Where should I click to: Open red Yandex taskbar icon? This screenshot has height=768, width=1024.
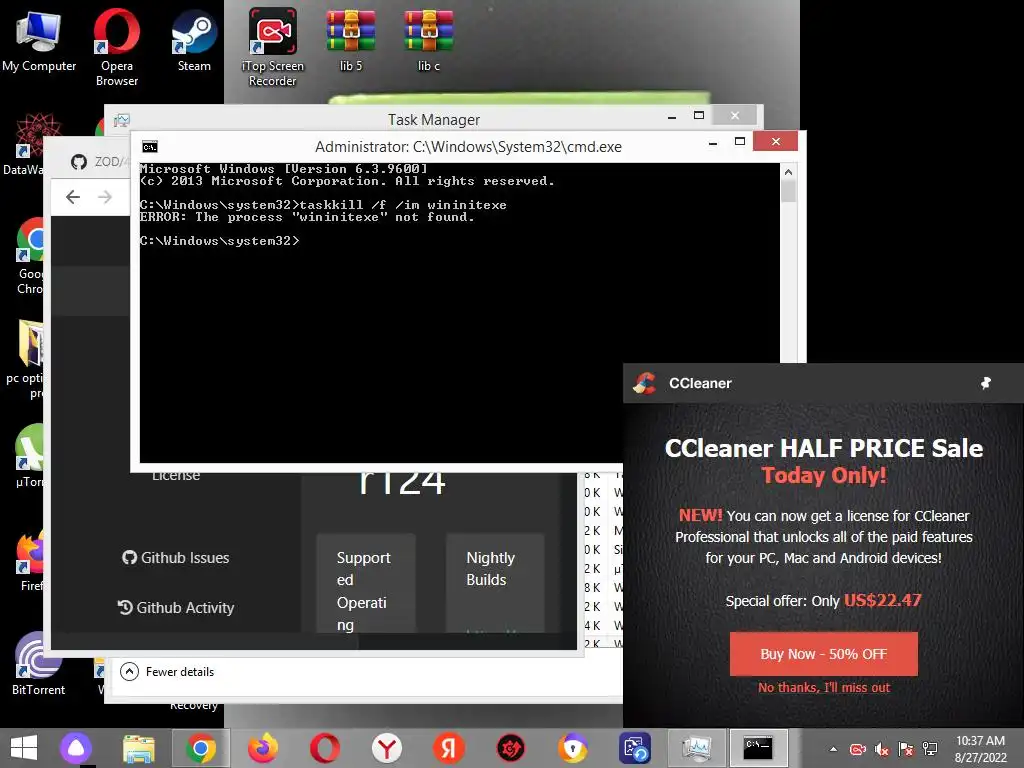click(449, 748)
